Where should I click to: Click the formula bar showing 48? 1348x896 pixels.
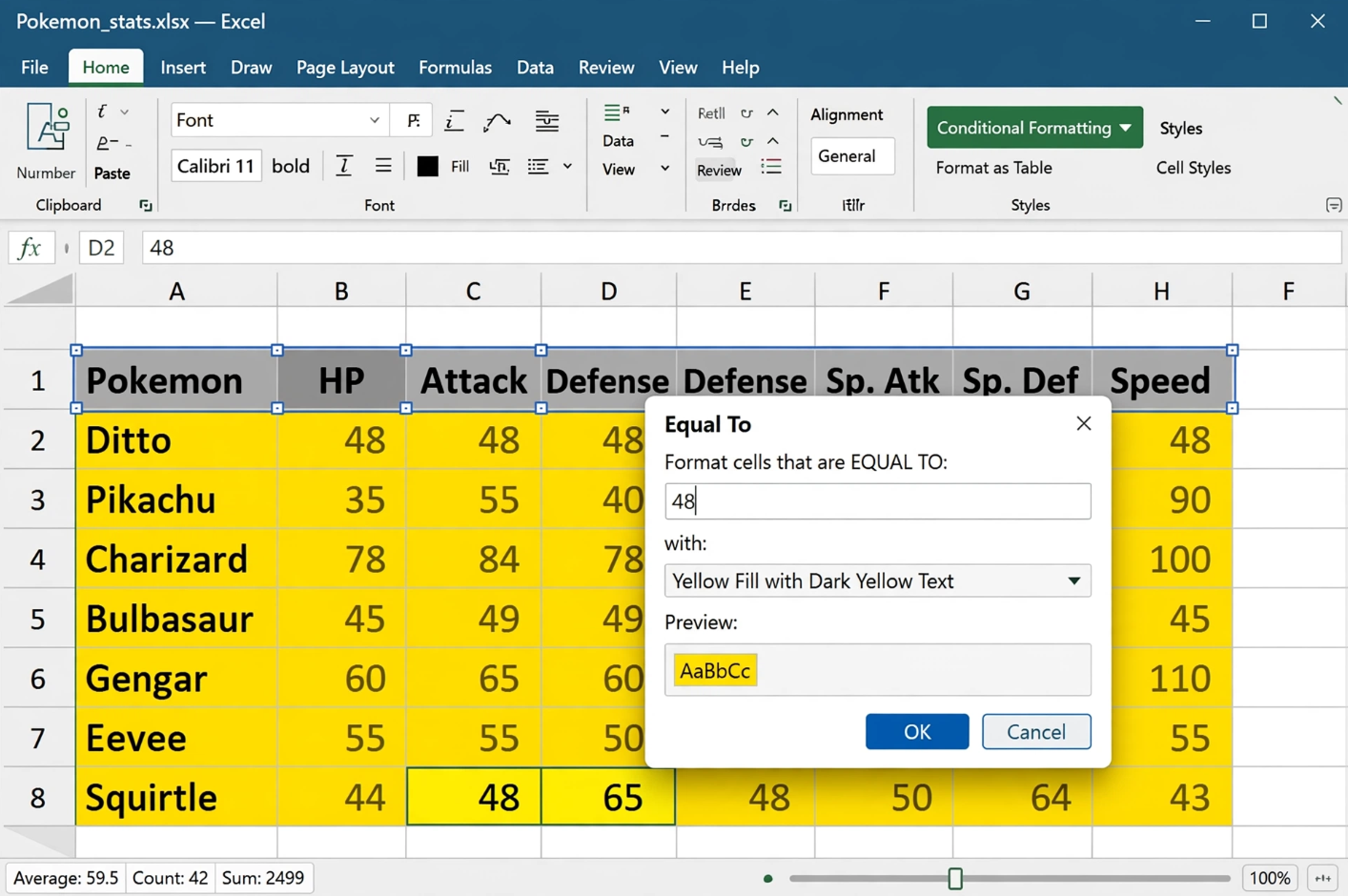(742, 248)
